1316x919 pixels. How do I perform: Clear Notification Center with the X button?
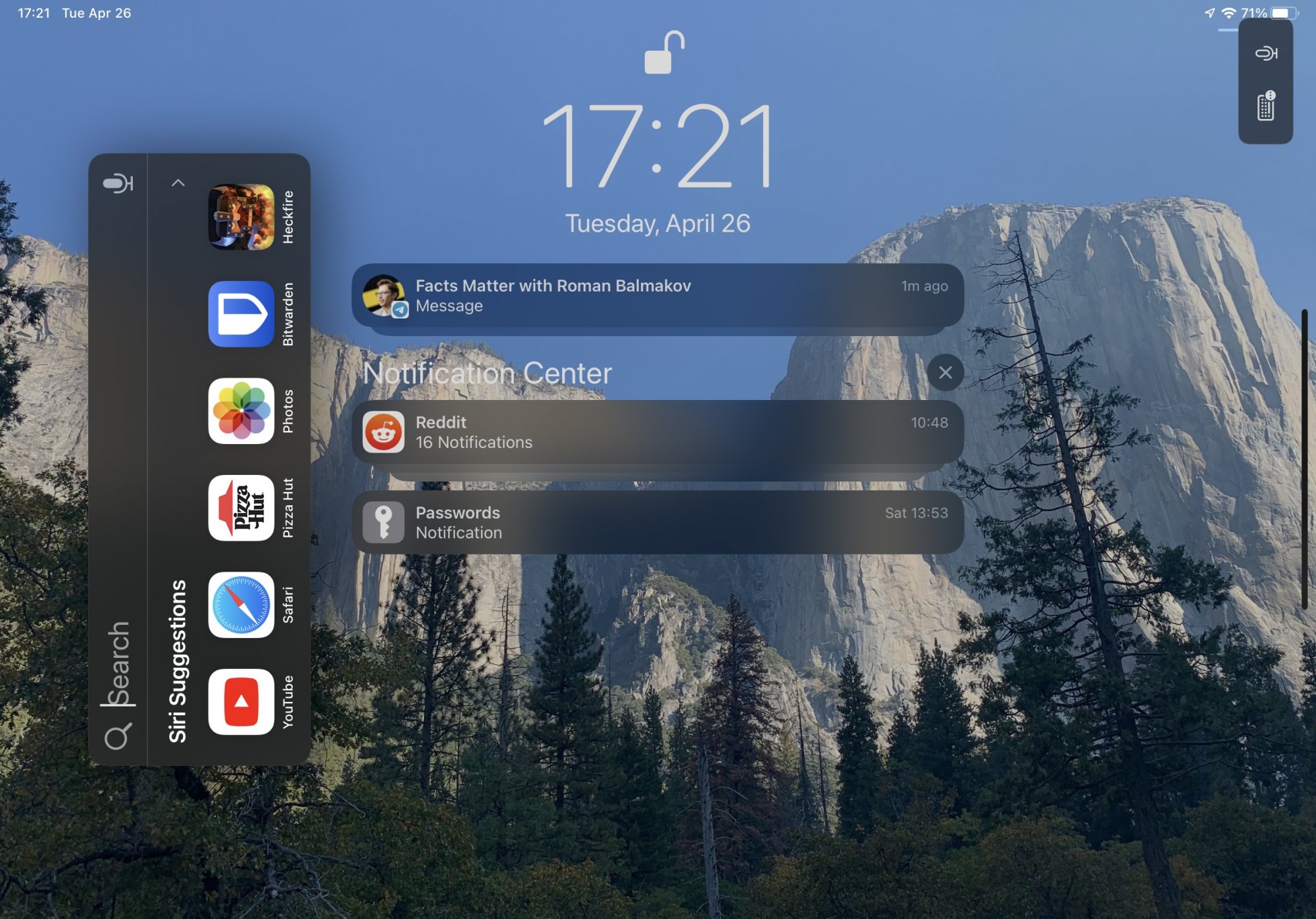945,372
